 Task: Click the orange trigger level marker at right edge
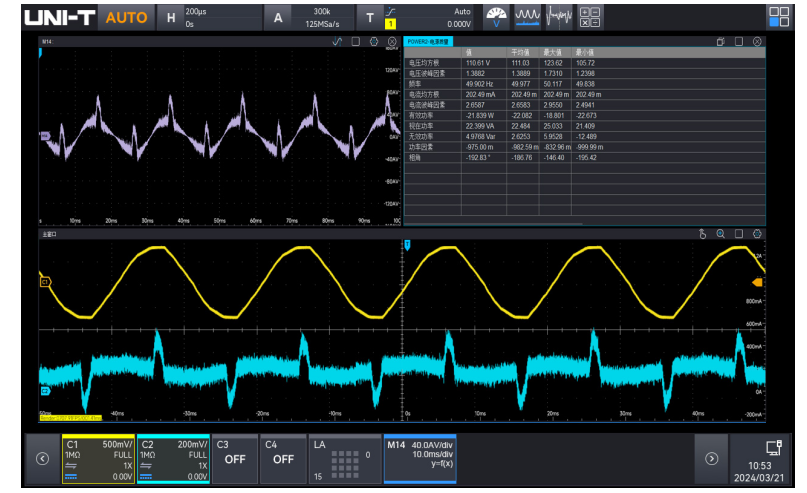[756, 283]
